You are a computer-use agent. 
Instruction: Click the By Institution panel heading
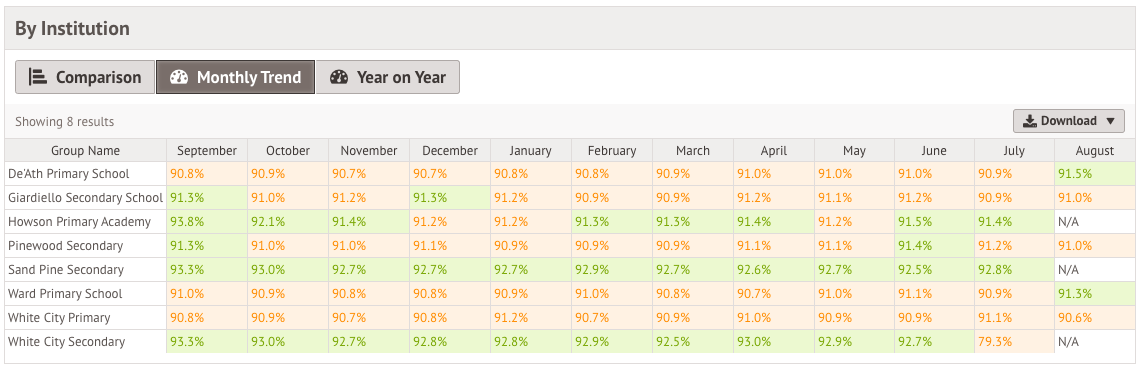coord(73,29)
